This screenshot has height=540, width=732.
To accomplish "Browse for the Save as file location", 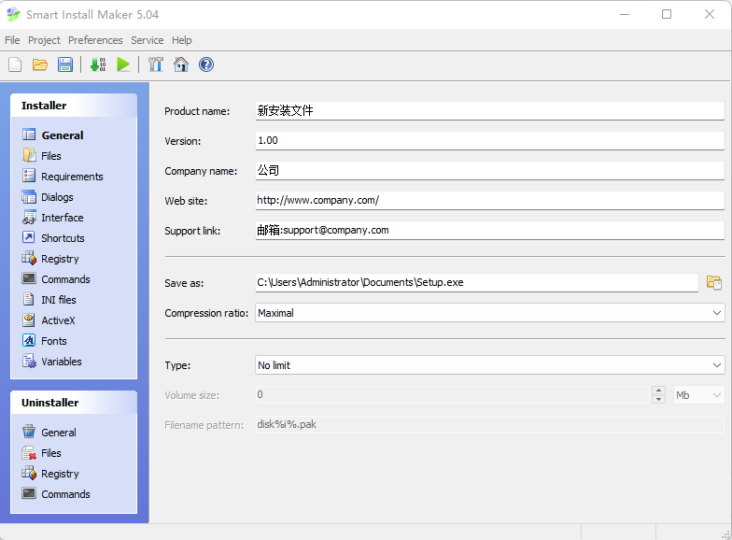I will point(714,283).
